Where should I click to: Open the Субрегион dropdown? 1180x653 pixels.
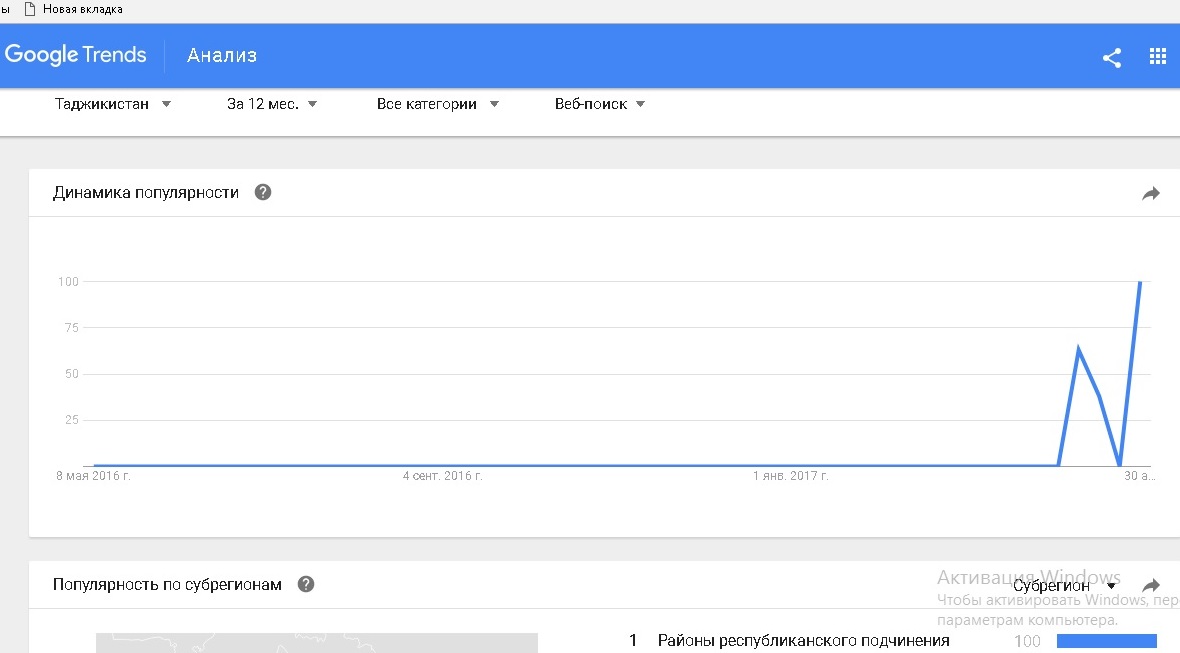coord(1064,586)
